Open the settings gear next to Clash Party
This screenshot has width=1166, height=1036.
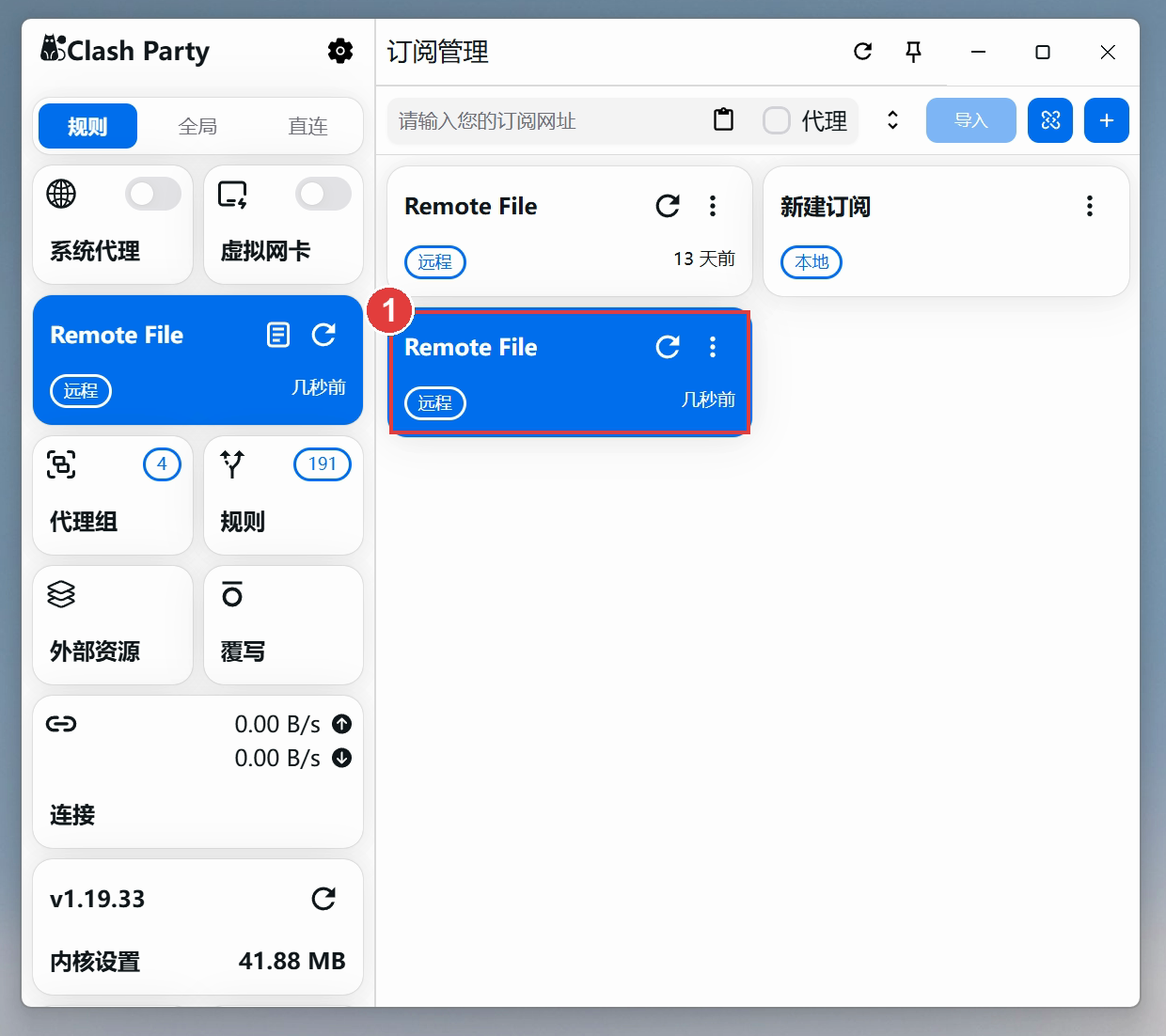point(340,51)
